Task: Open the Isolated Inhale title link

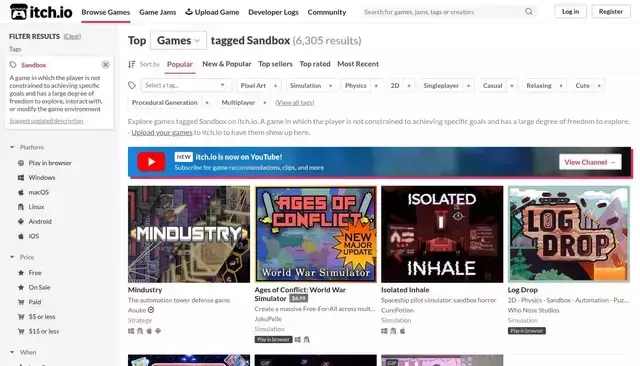Action: pyautogui.click(x=405, y=290)
